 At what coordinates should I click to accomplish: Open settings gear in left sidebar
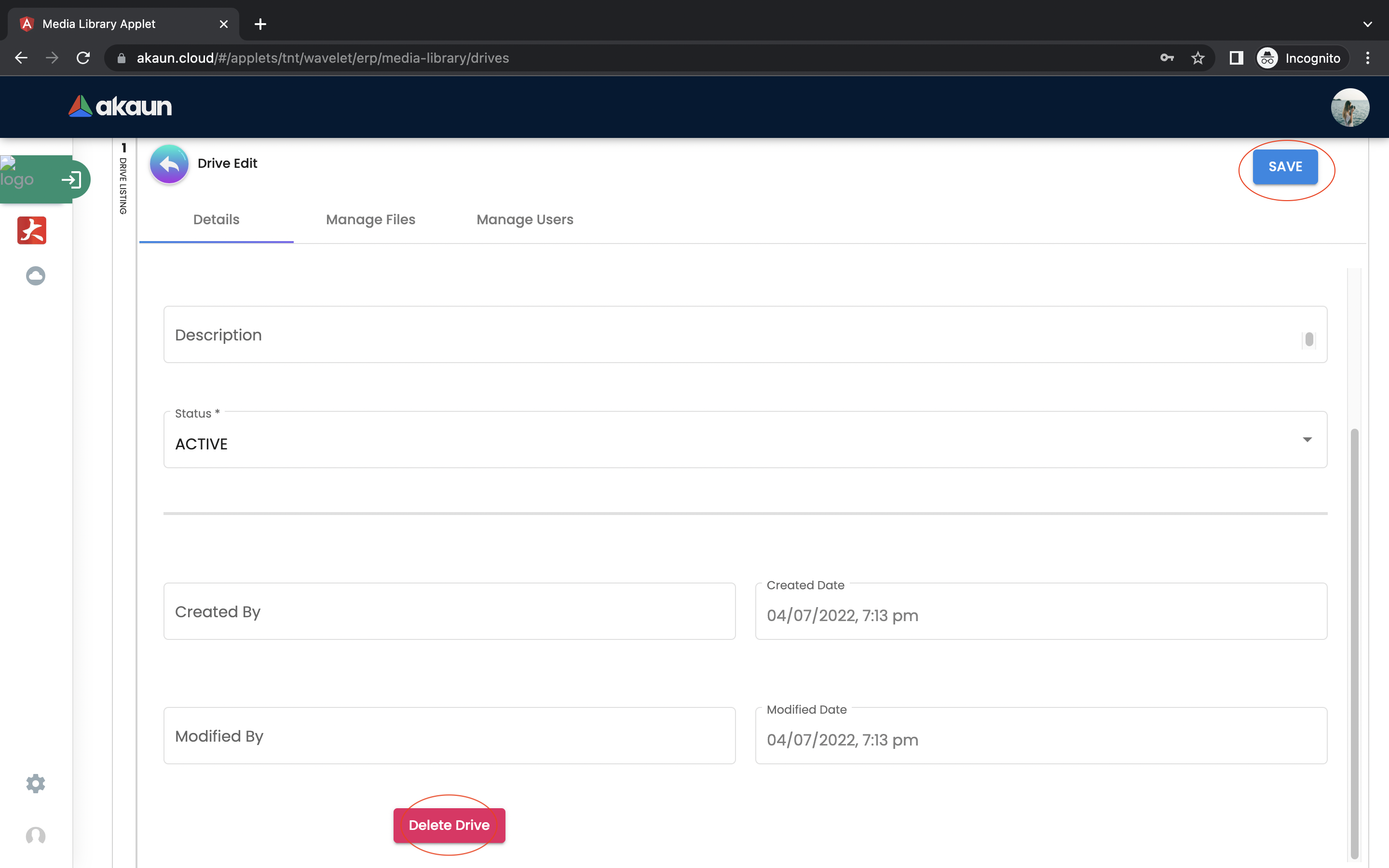[x=35, y=783]
